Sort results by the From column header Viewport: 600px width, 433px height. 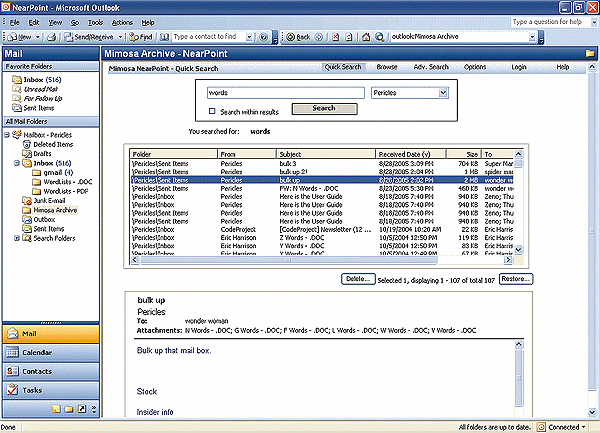[x=247, y=154]
